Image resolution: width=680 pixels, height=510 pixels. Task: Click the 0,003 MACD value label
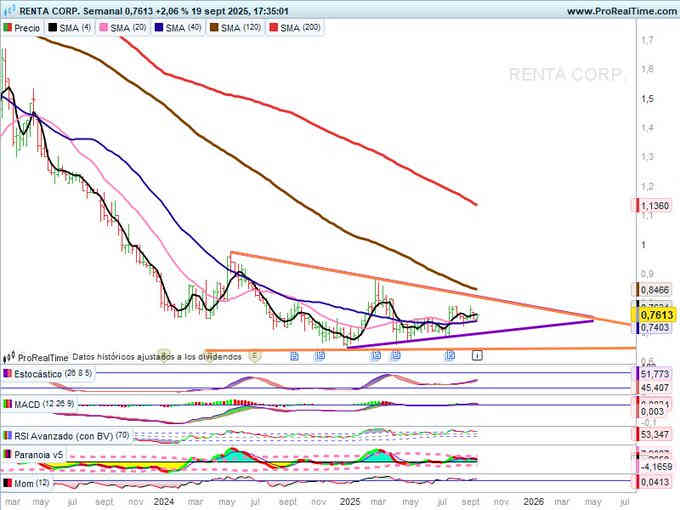[652, 411]
